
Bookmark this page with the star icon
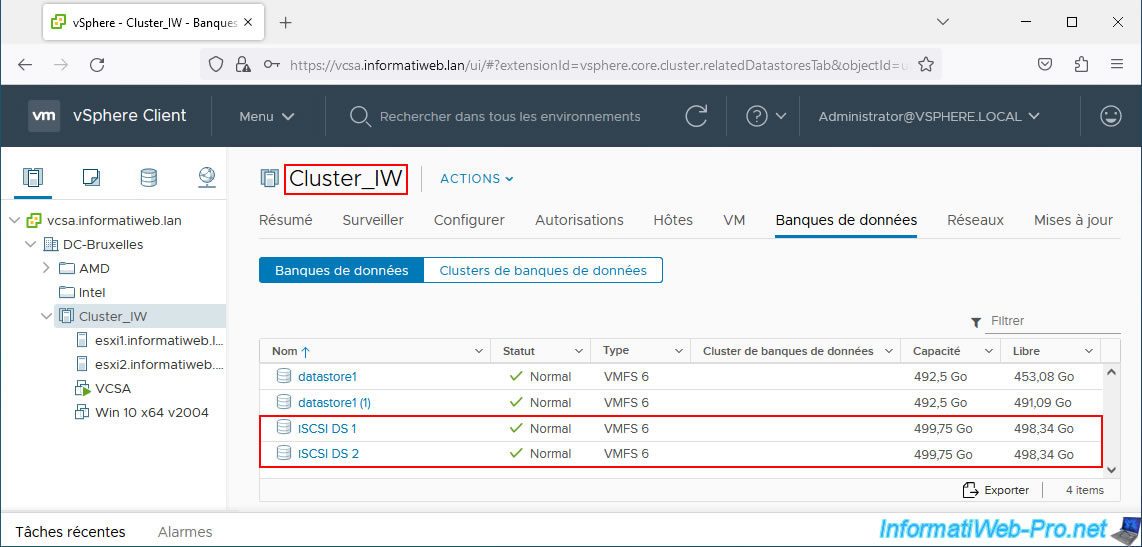point(926,65)
